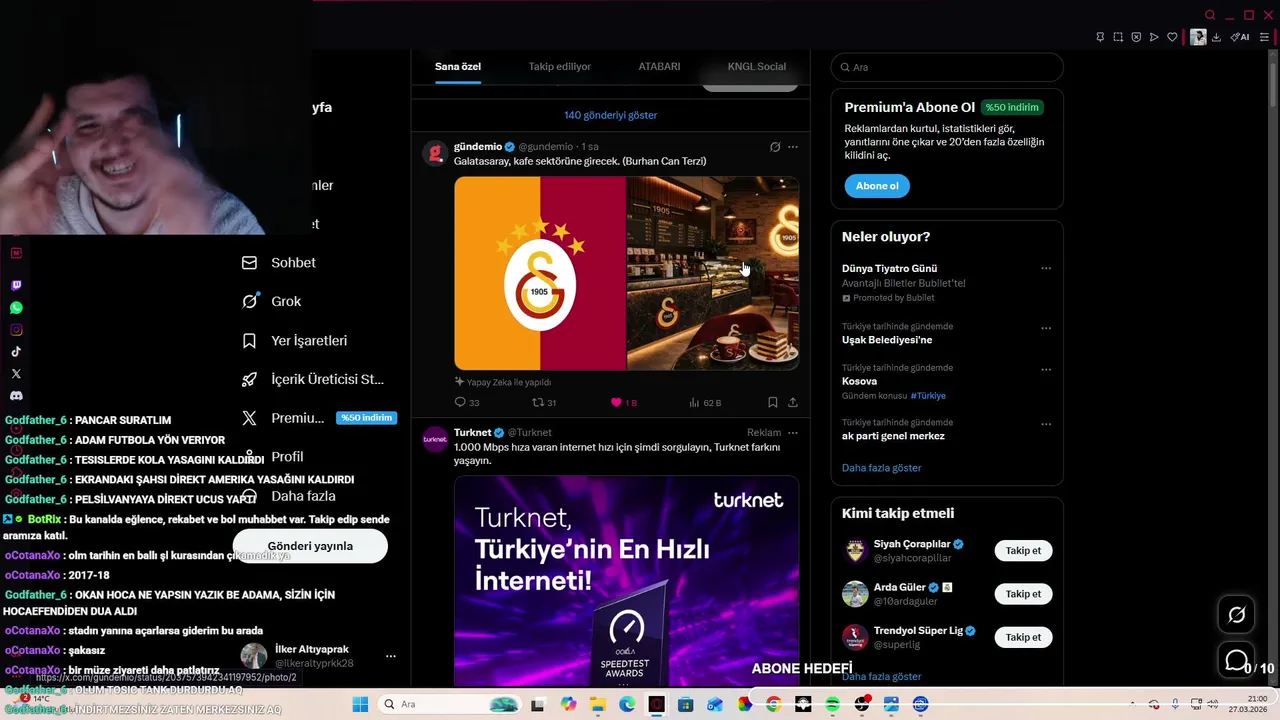Image resolution: width=1280 pixels, height=720 pixels.
Task: Open TikTok from the Opera sidebar
Action: point(16,352)
